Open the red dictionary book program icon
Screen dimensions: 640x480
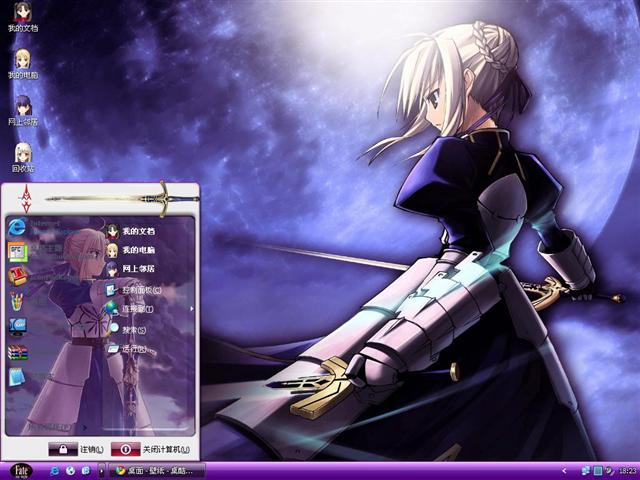(17, 277)
